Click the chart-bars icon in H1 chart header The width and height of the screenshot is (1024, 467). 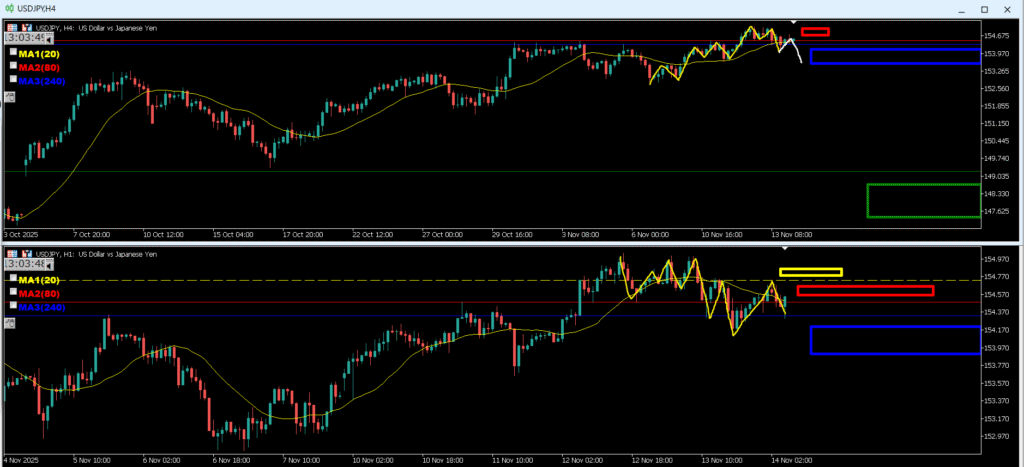pyautogui.click(x=25, y=254)
